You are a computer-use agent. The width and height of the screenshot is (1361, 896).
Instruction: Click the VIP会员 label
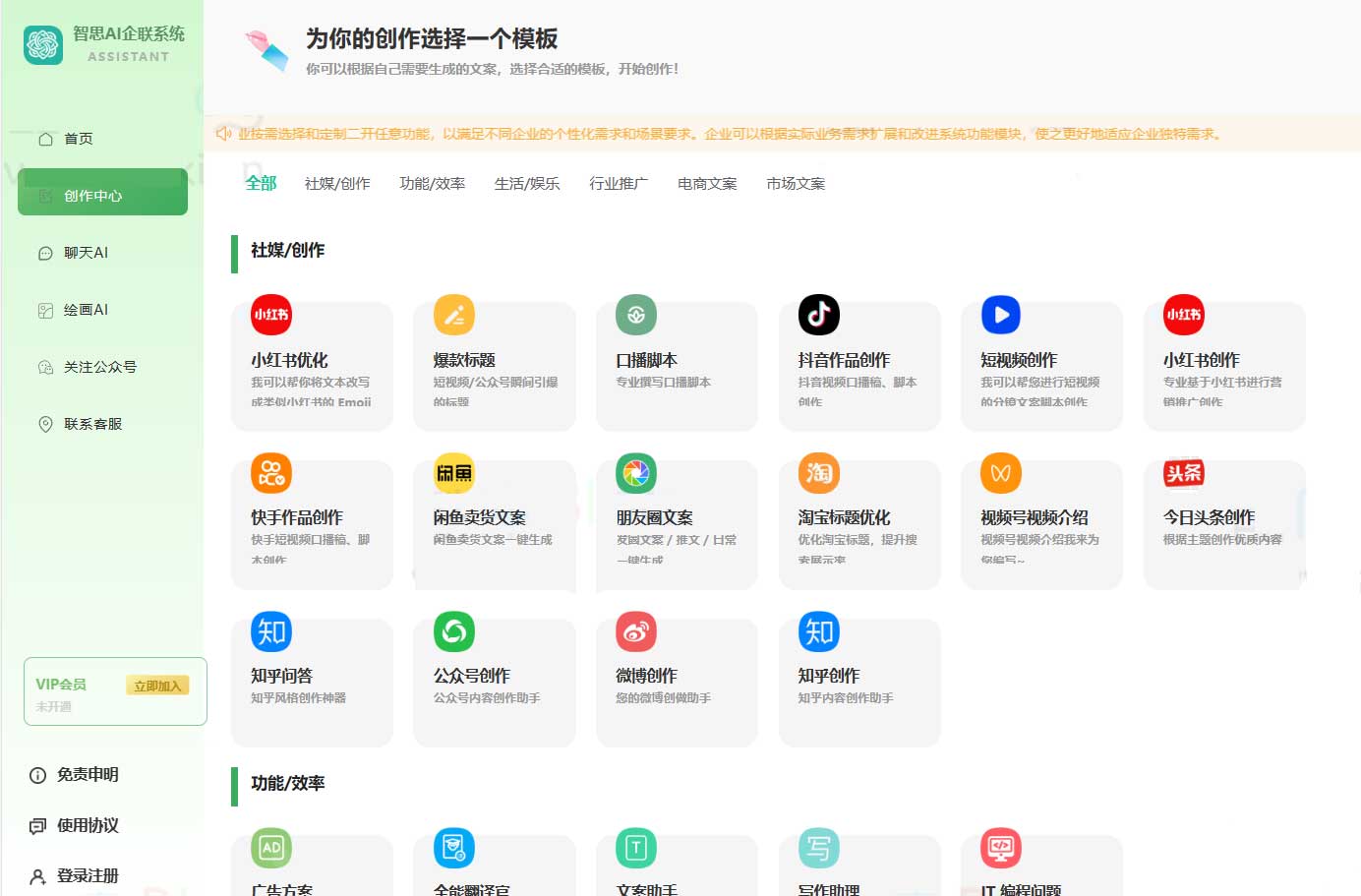point(61,685)
